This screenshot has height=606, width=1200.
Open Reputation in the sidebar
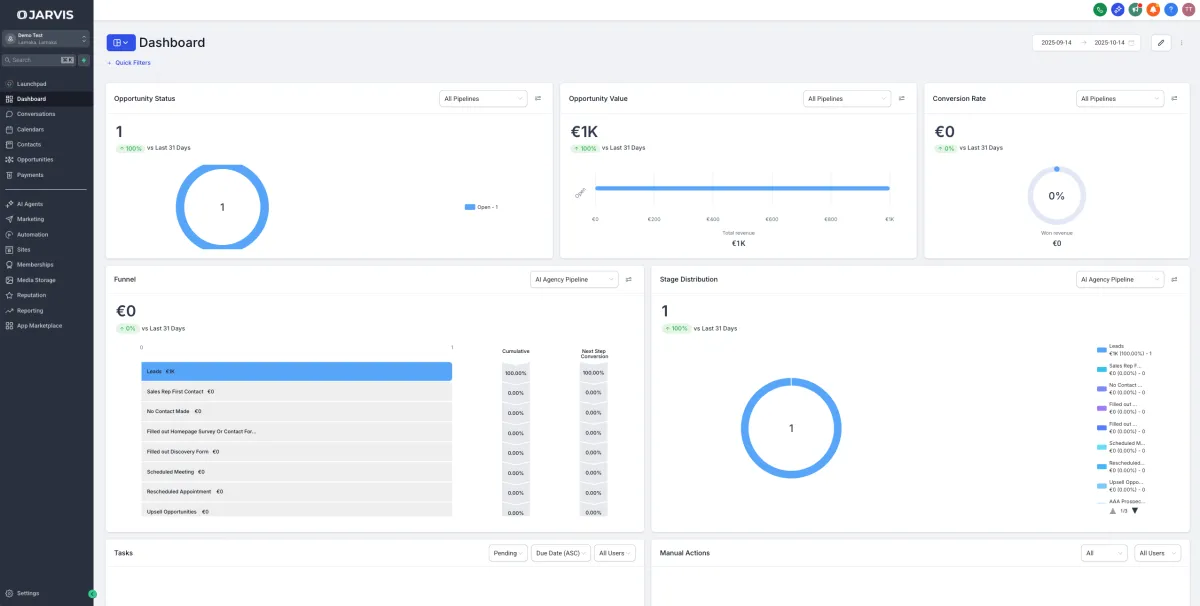46,295
